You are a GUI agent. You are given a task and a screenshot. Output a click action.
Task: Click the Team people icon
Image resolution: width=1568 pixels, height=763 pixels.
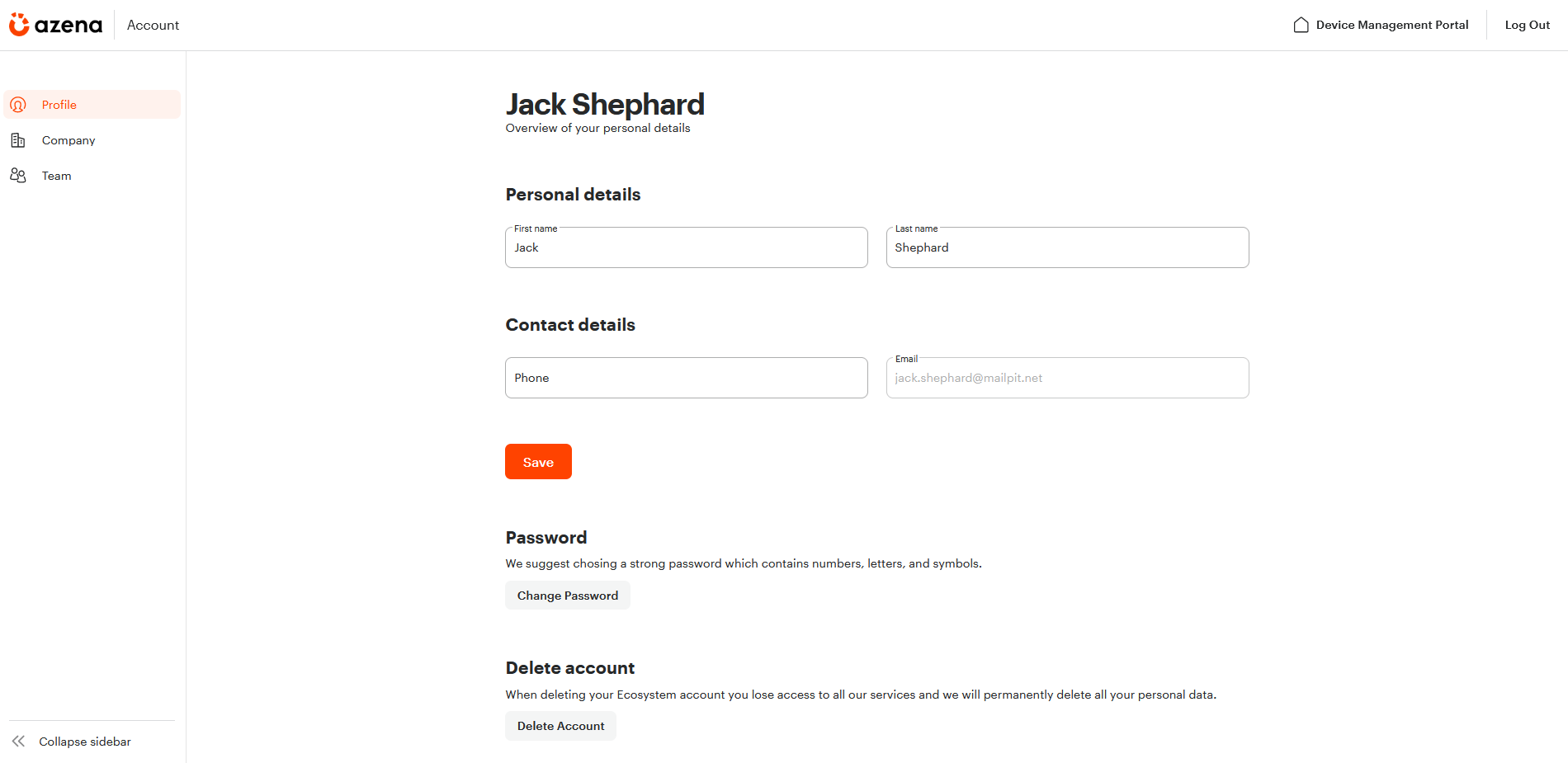pos(18,176)
